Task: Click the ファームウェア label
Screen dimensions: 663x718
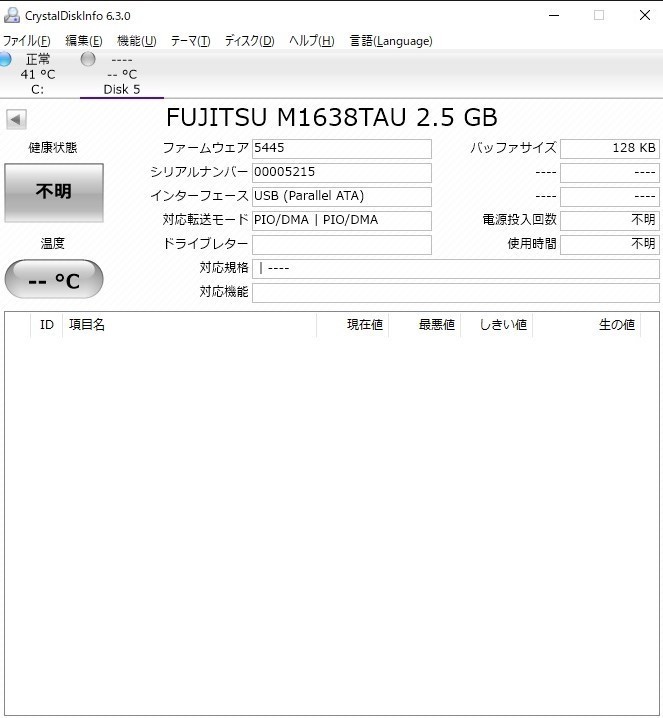Action: pos(206,148)
